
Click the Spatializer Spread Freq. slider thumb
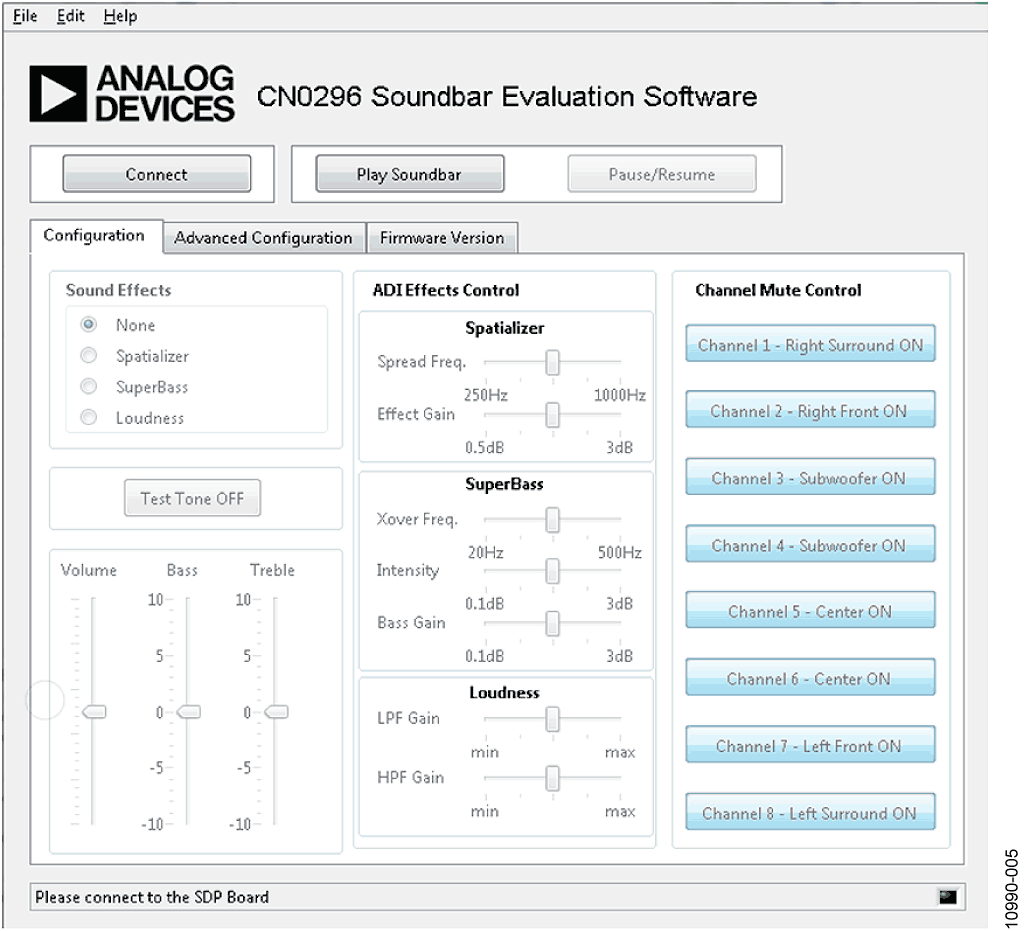(x=552, y=362)
